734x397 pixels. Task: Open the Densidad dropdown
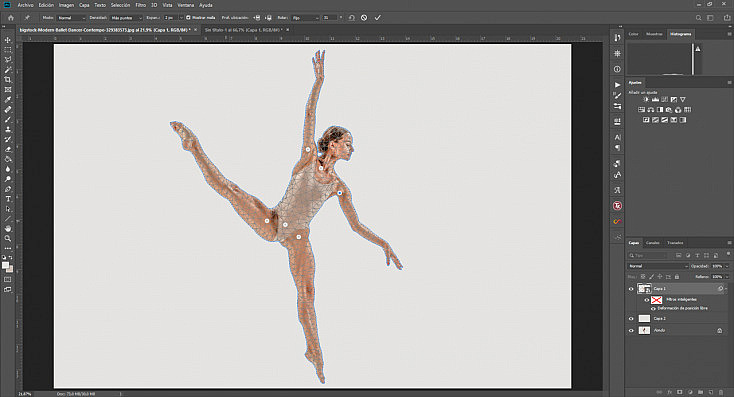click(126, 18)
